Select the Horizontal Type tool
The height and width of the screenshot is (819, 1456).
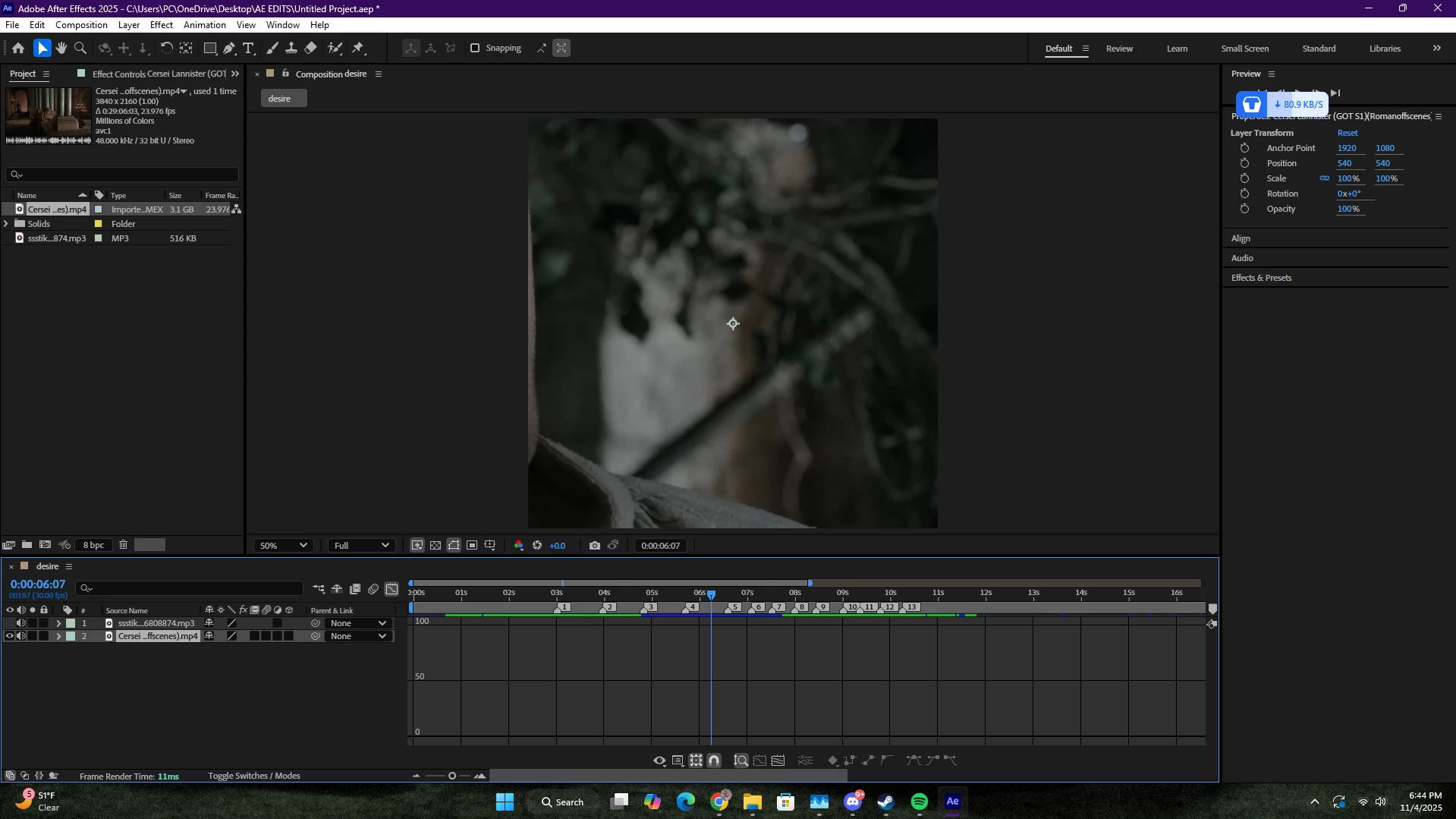(x=248, y=48)
